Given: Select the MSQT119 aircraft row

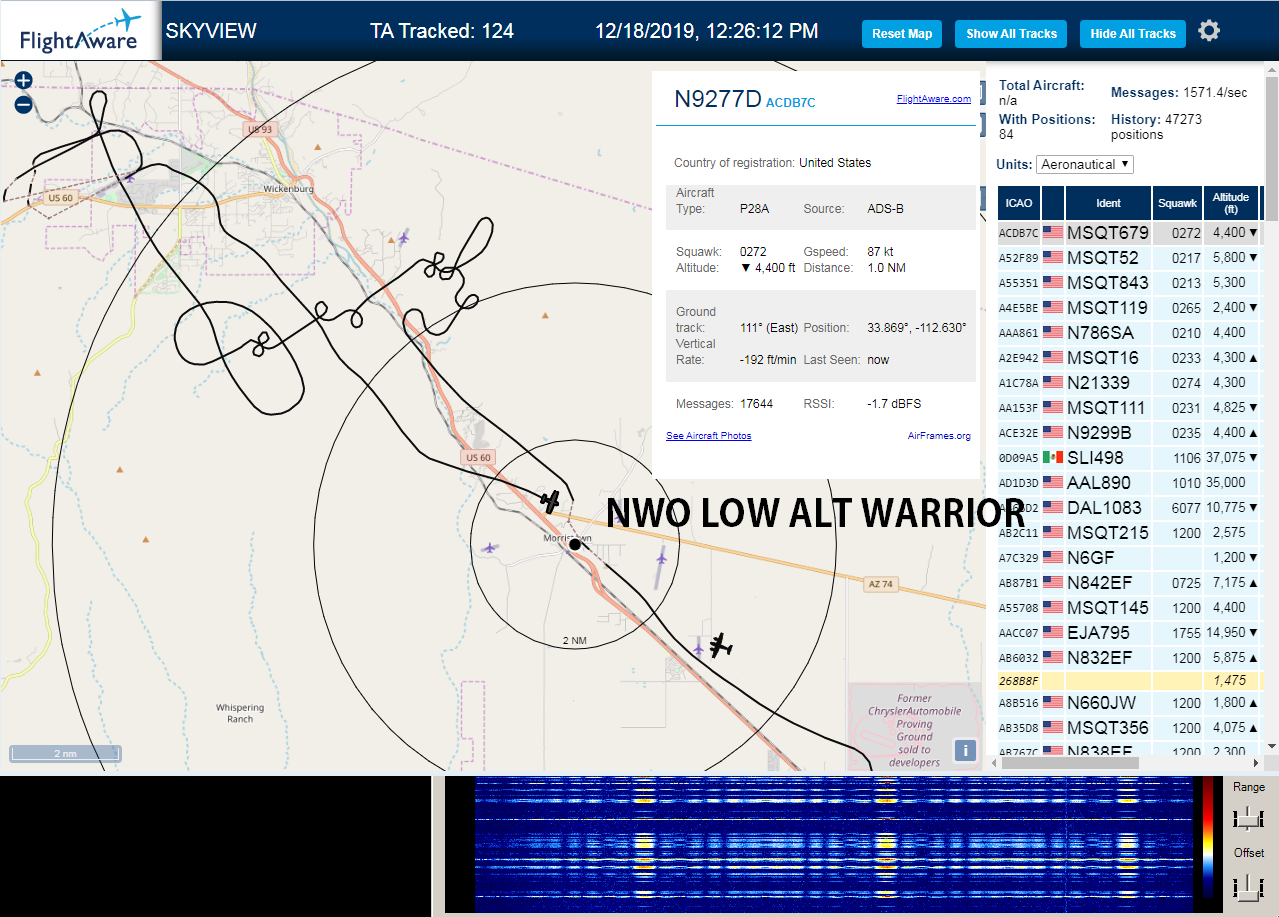Looking at the screenshot, I should coord(1129,307).
